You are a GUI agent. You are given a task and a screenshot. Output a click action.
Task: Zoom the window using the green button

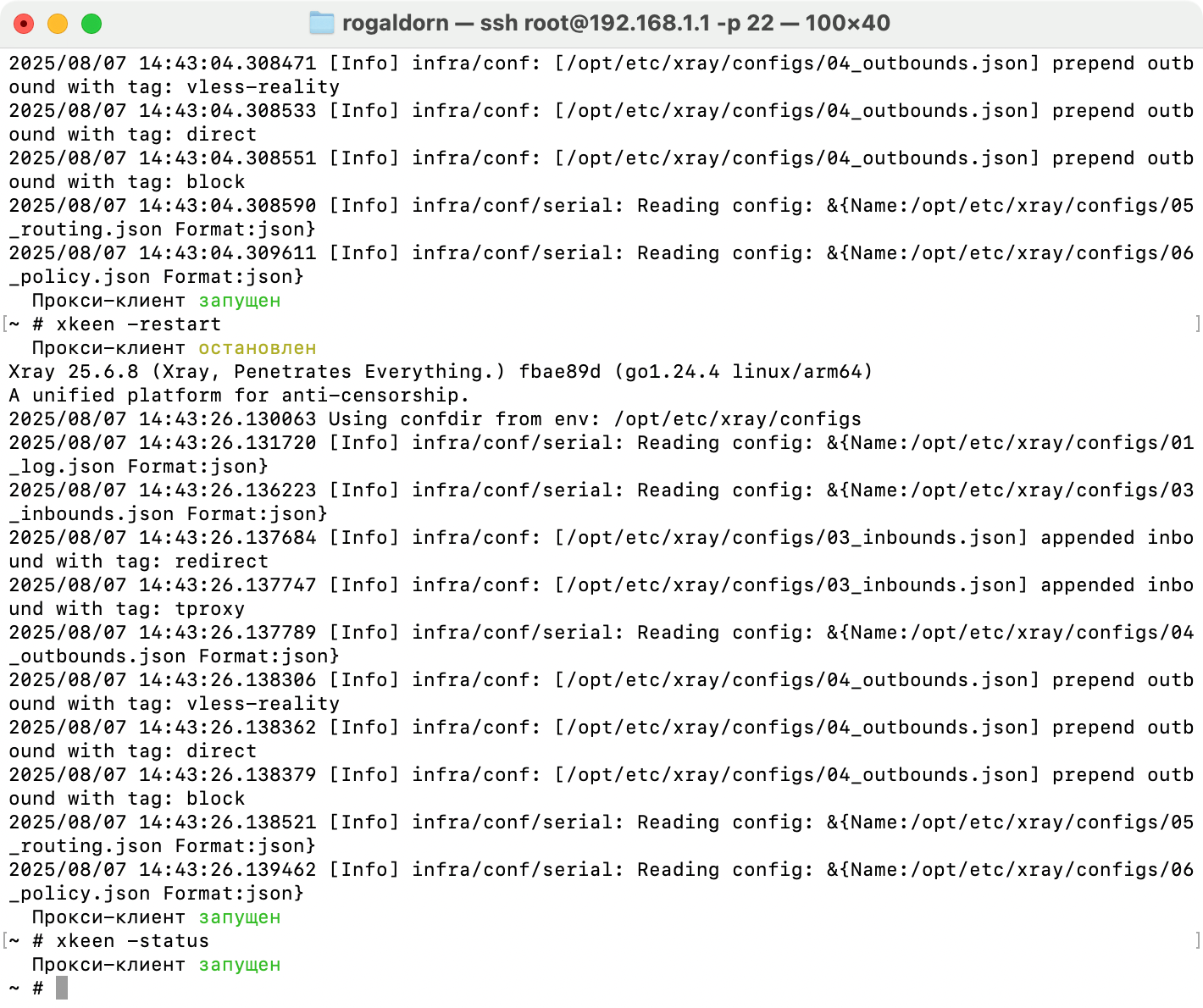tap(91, 24)
